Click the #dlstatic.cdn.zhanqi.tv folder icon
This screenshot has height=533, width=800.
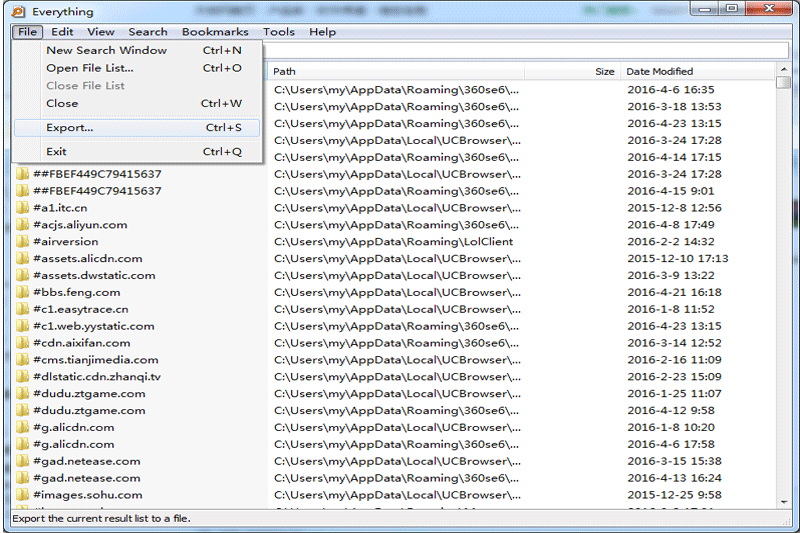click(22, 377)
